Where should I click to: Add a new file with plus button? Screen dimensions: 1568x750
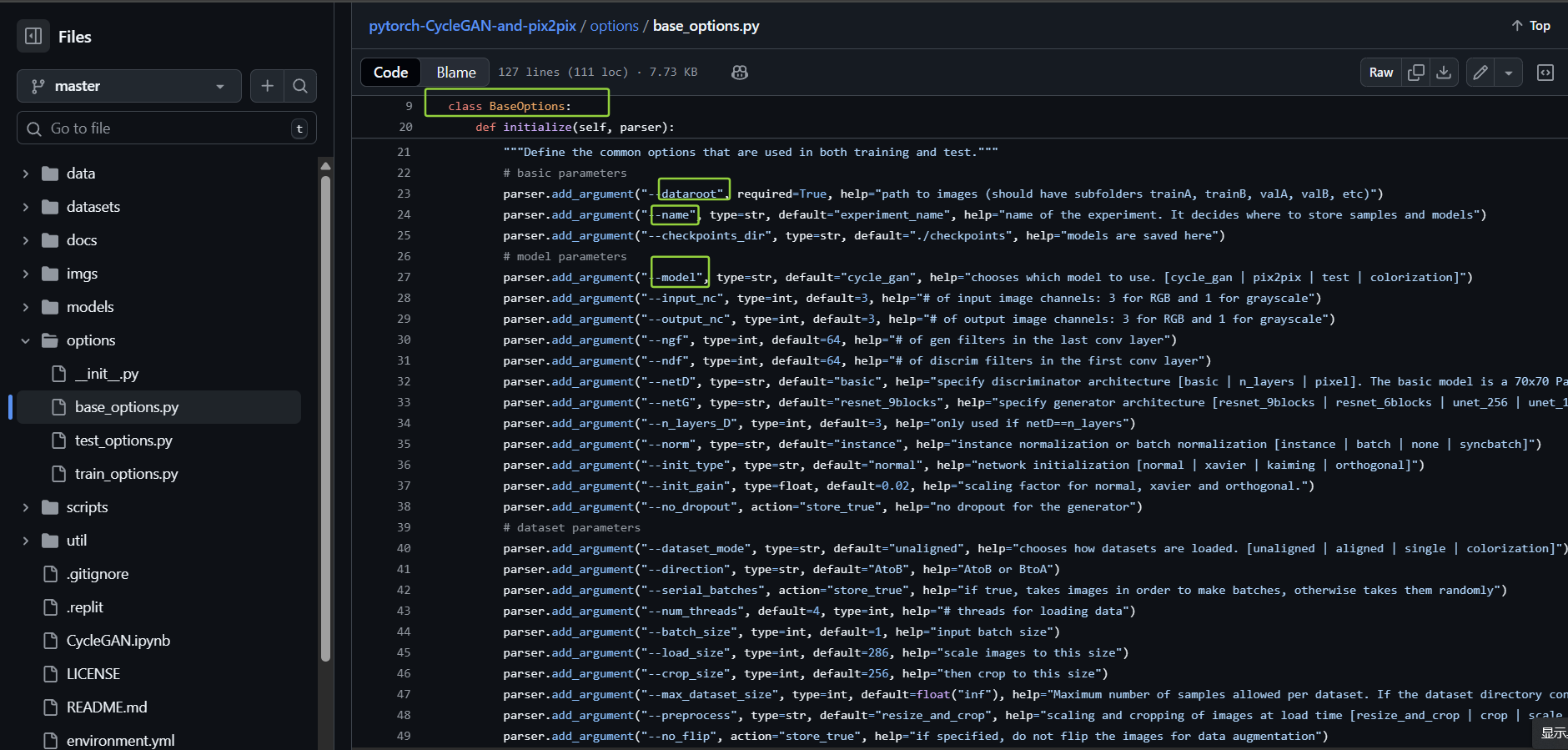(x=267, y=86)
